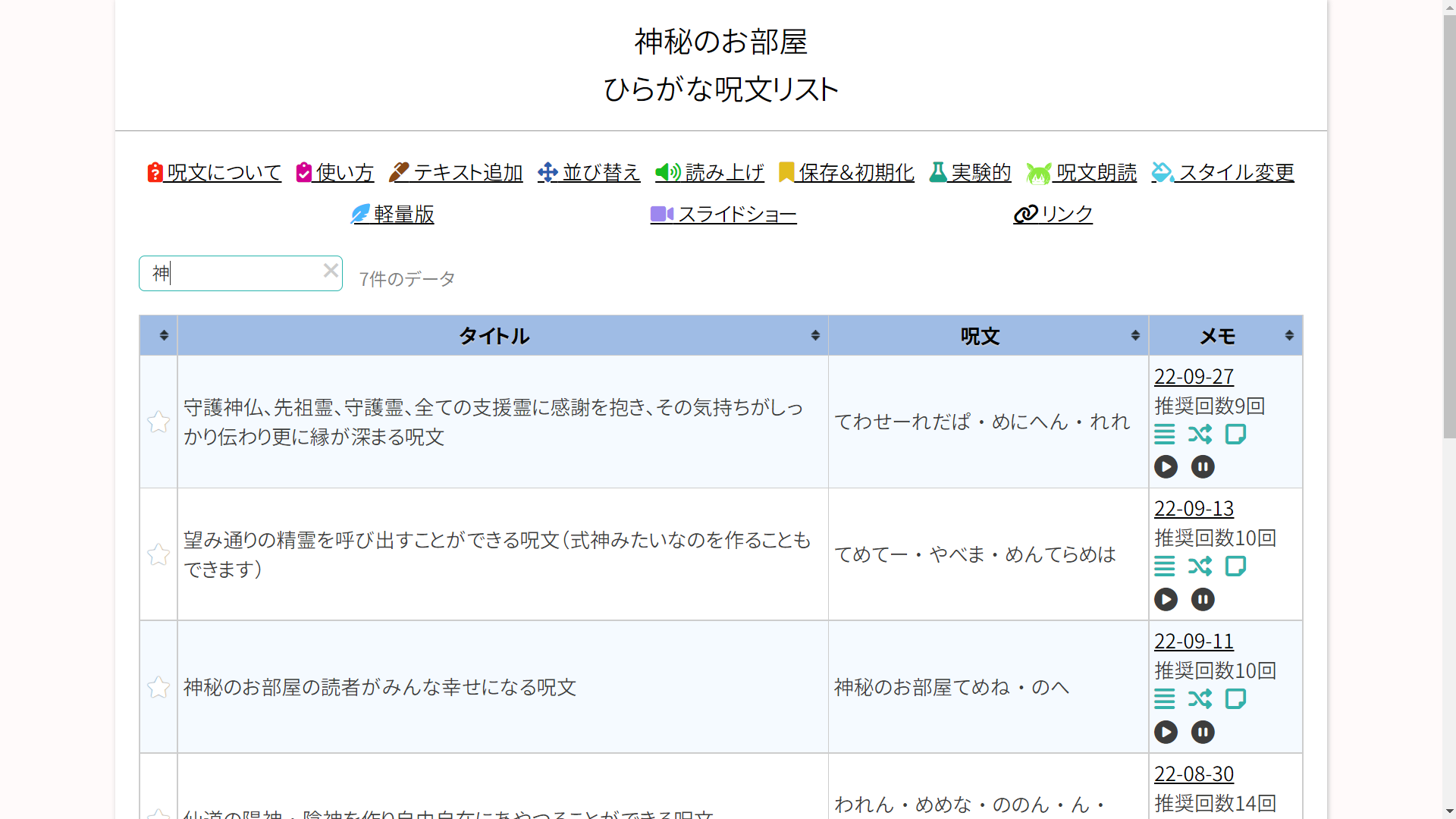Toggle the star for the 望み通りの精霊 row
The image size is (1456, 819).
point(158,554)
